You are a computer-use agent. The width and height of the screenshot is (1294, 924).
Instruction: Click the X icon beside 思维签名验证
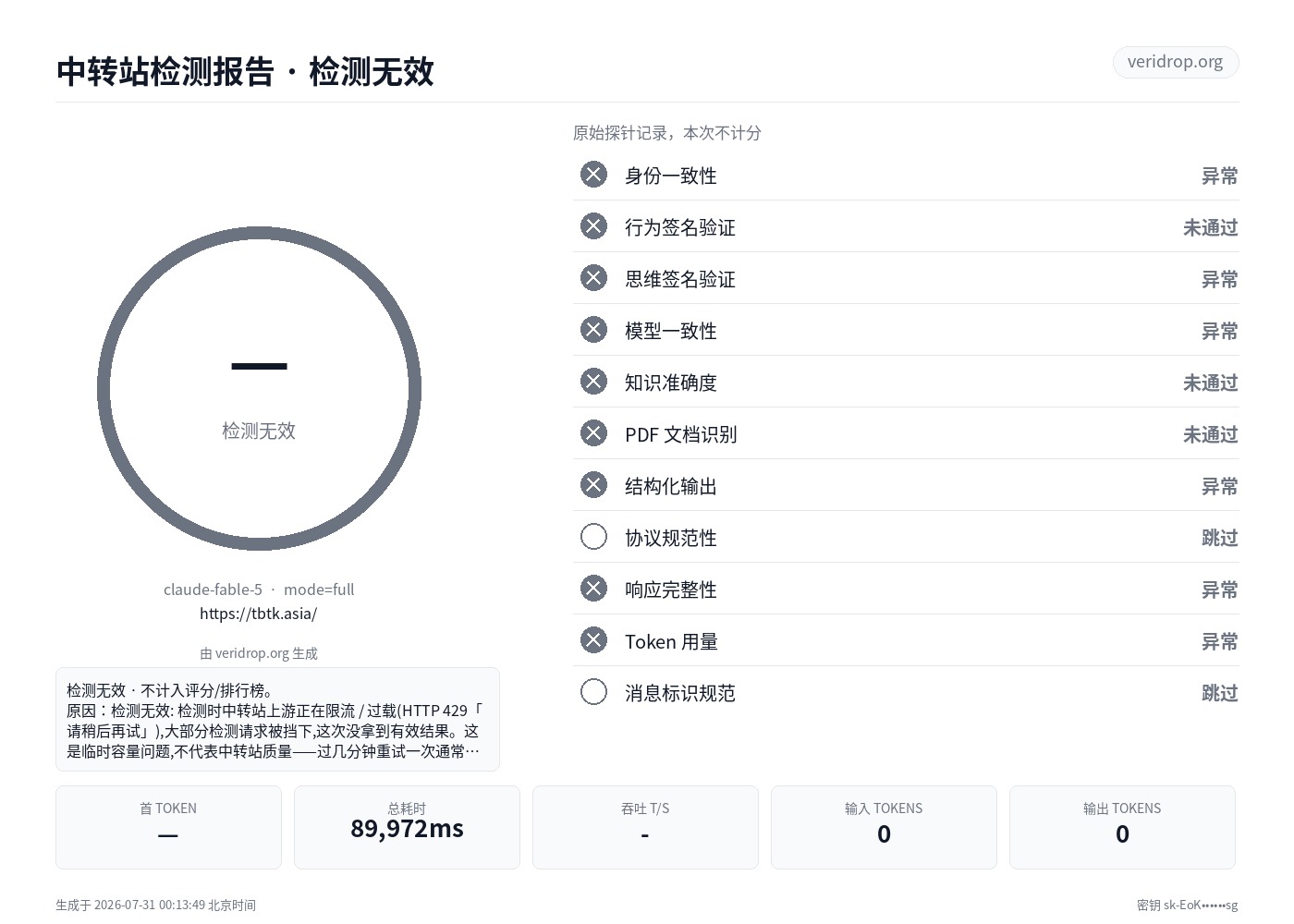593,278
